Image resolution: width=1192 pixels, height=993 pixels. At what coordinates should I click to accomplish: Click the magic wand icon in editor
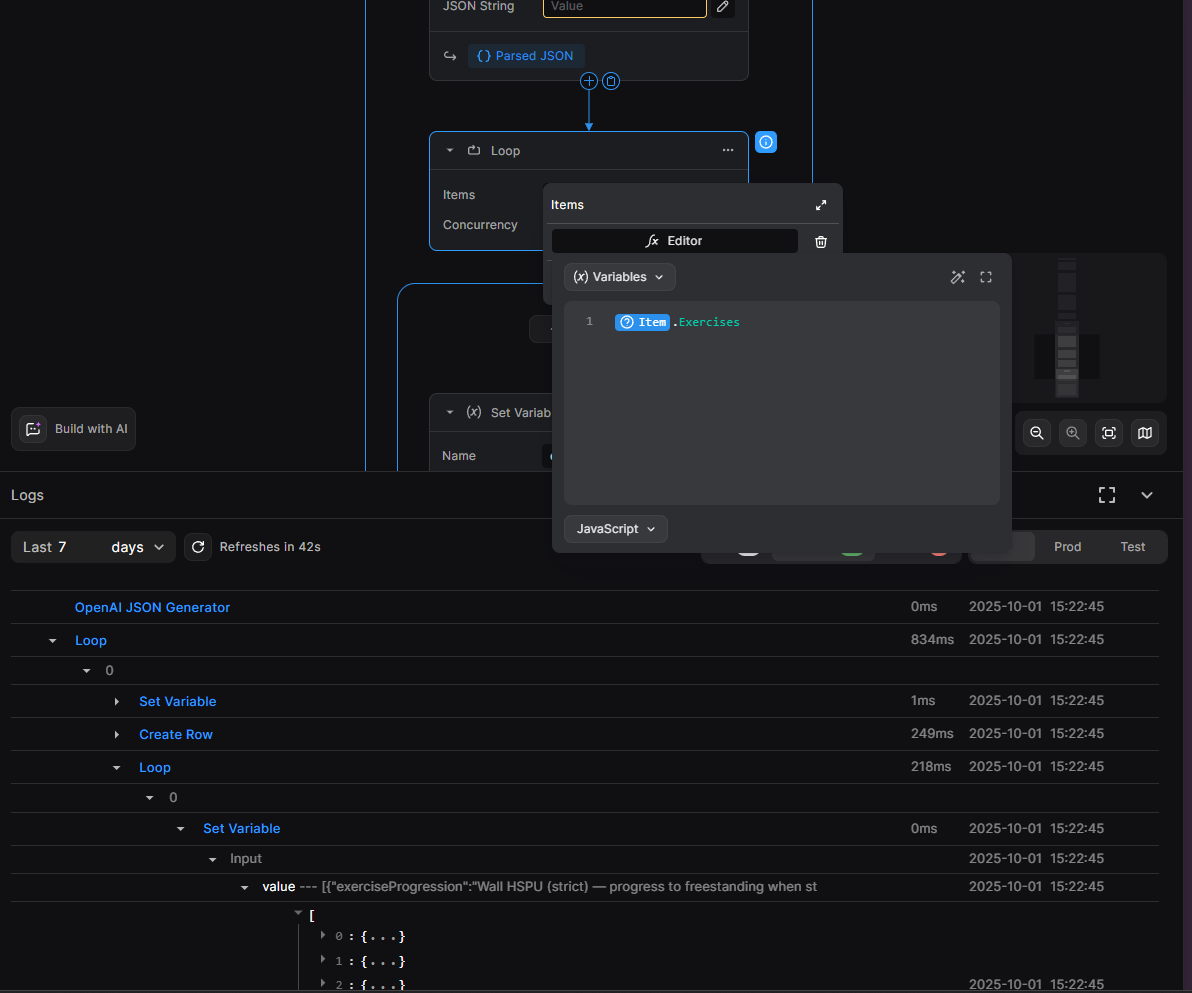[958, 278]
